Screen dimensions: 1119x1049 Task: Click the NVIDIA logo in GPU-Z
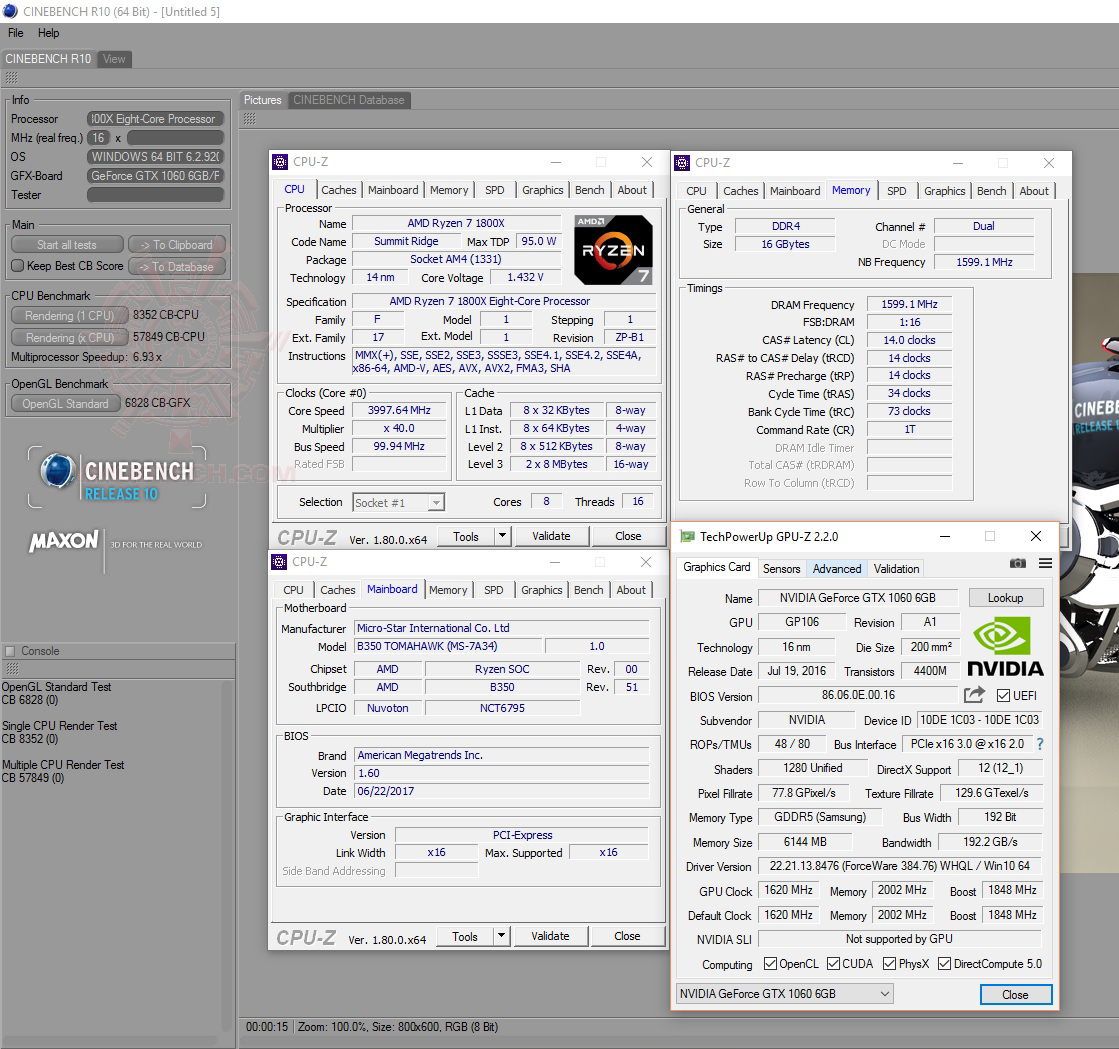click(x=1005, y=647)
